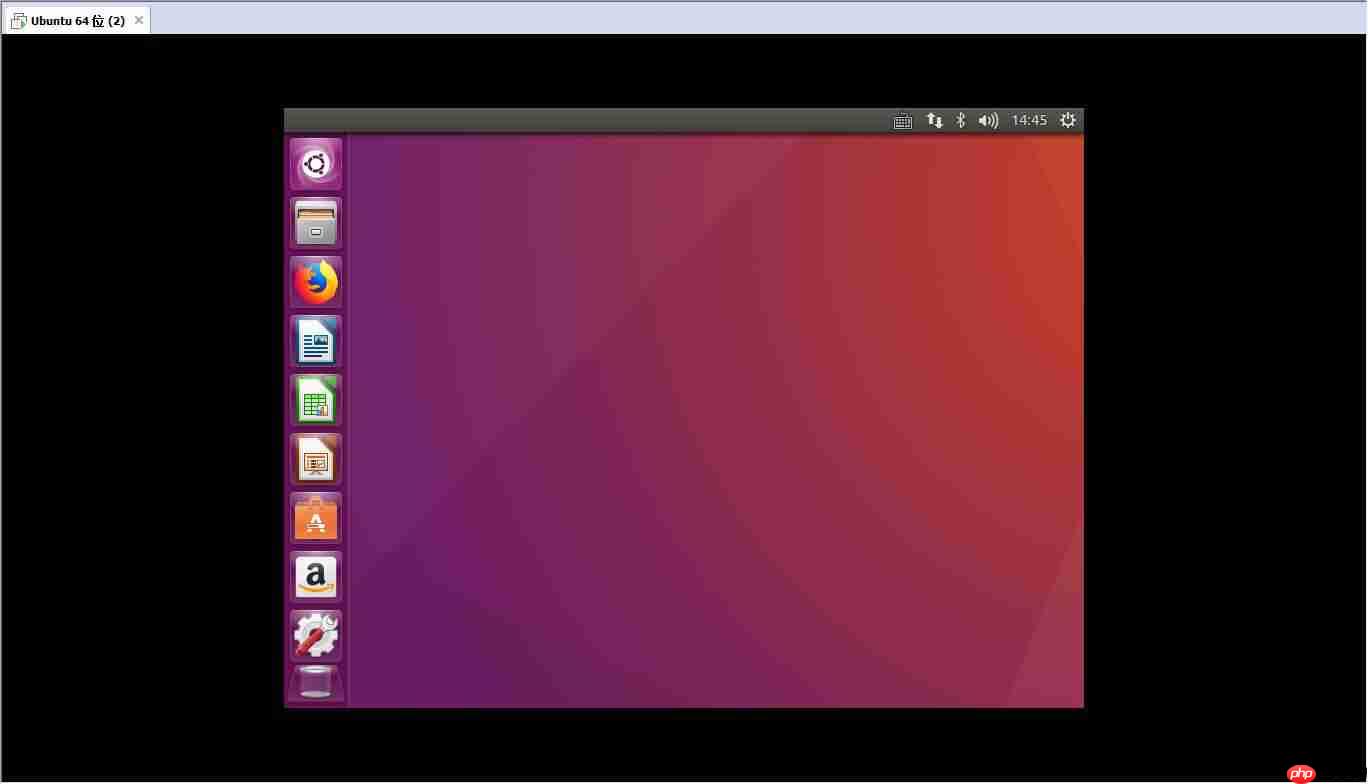Image resolution: width=1368 pixels, height=784 pixels.
Task: Open the session gear power menu
Action: (1068, 121)
